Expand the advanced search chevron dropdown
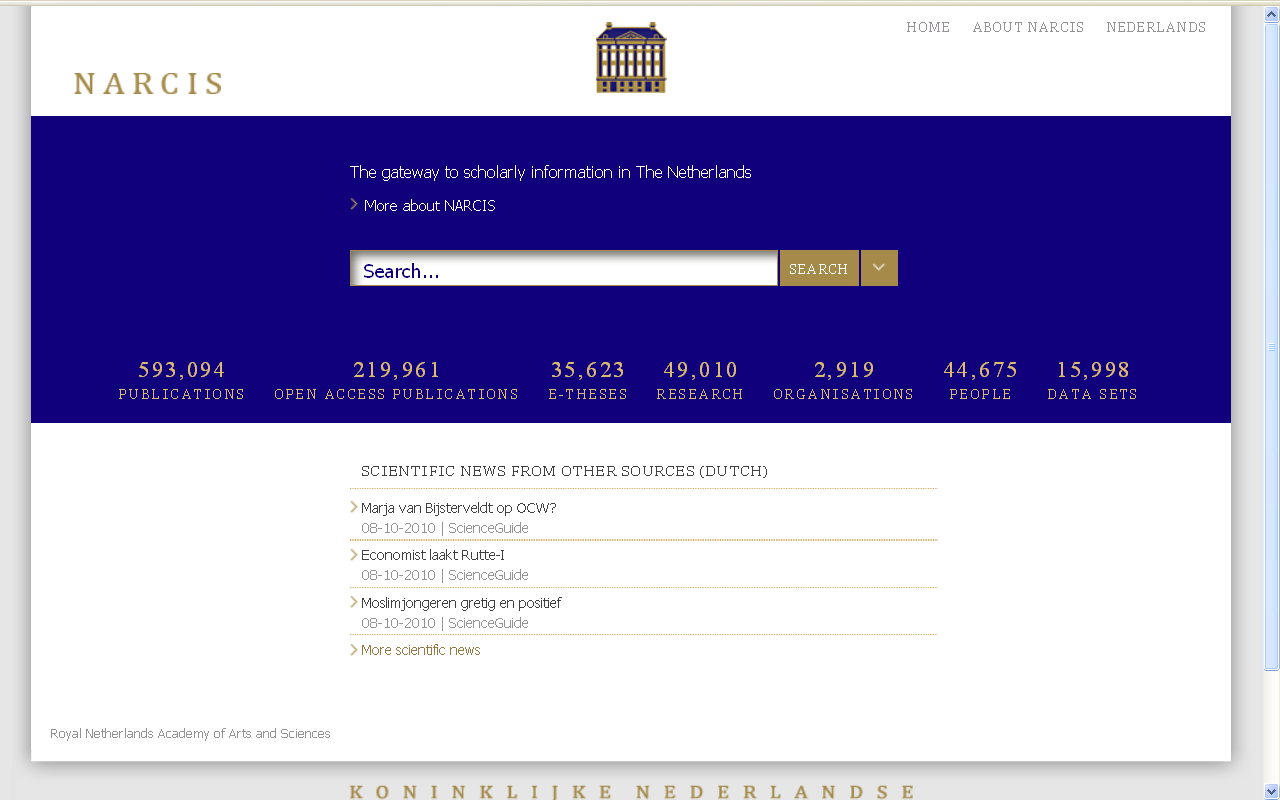The width and height of the screenshot is (1280, 800). pos(879,268)
